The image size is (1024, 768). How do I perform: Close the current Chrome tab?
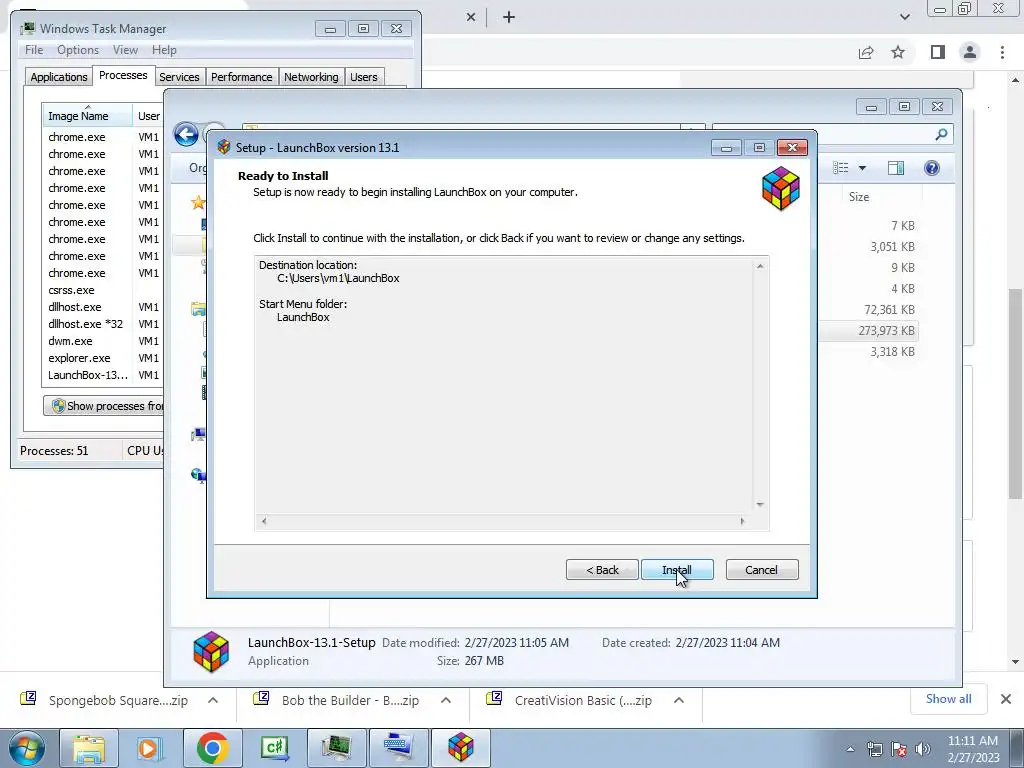pos(471,17)
